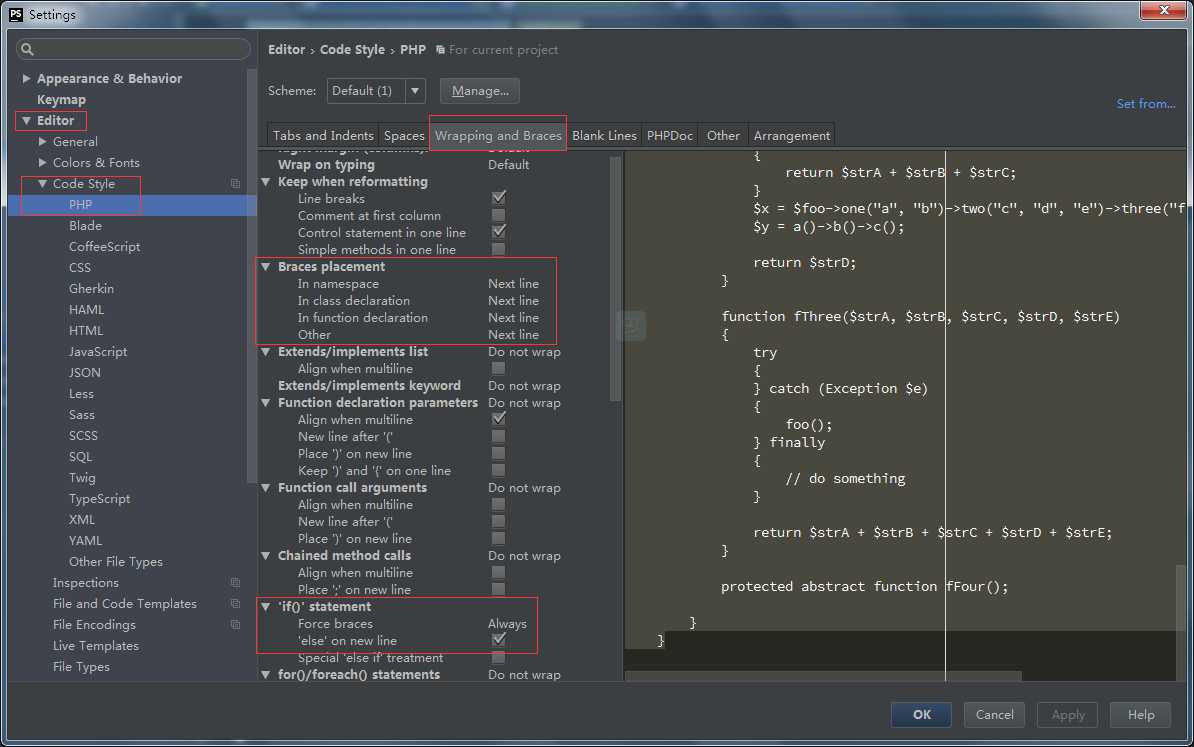Open Help for settings

tap(1141, 714)
